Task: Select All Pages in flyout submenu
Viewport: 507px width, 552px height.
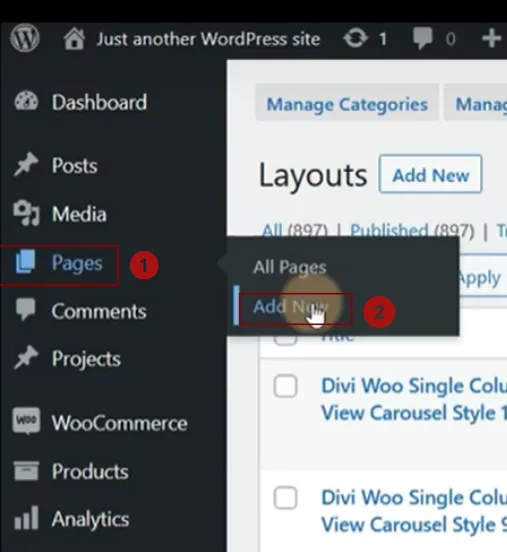Action: click(290, 267)
